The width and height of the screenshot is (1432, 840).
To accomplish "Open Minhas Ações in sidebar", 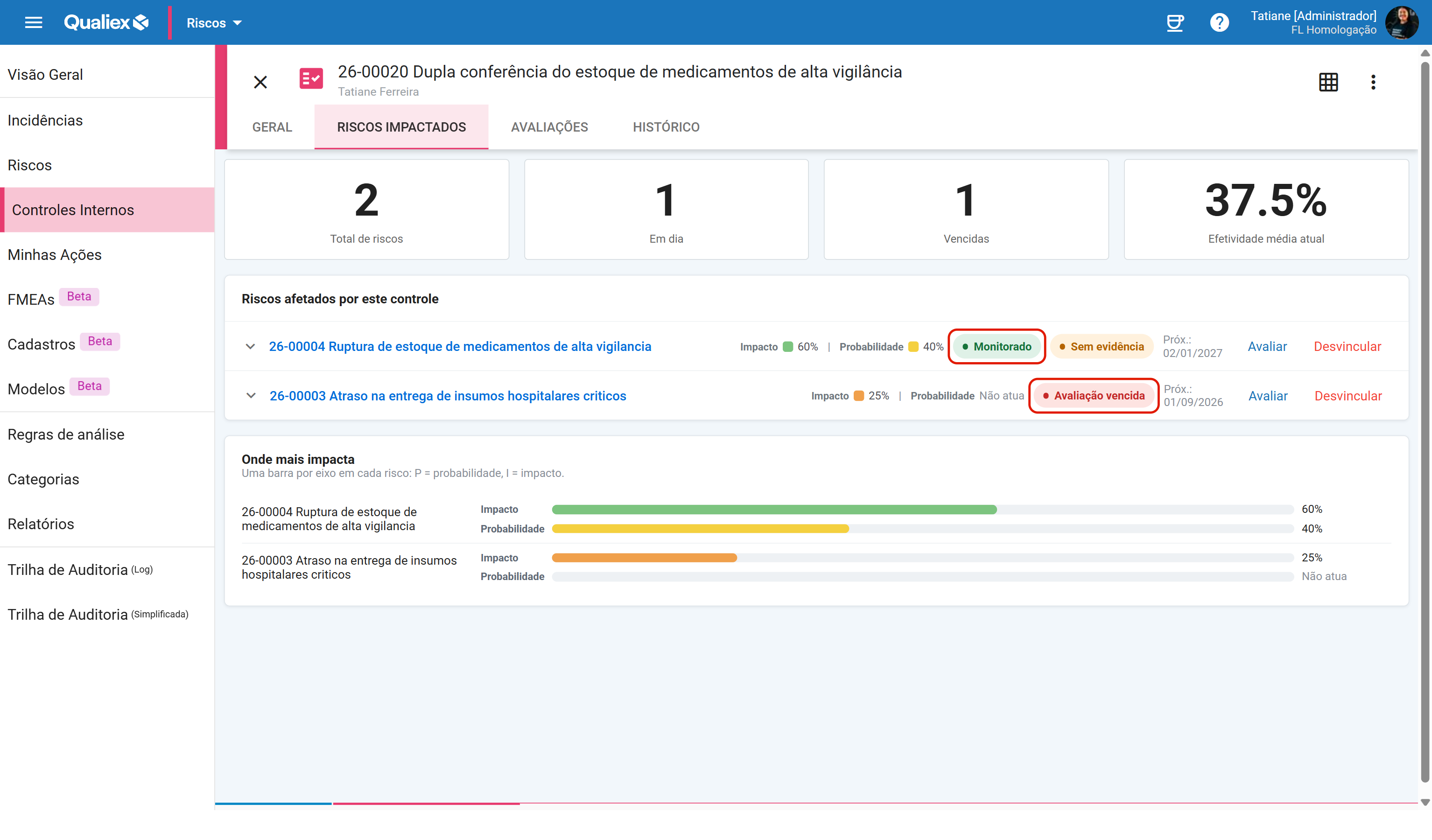I will coord(107,255).
